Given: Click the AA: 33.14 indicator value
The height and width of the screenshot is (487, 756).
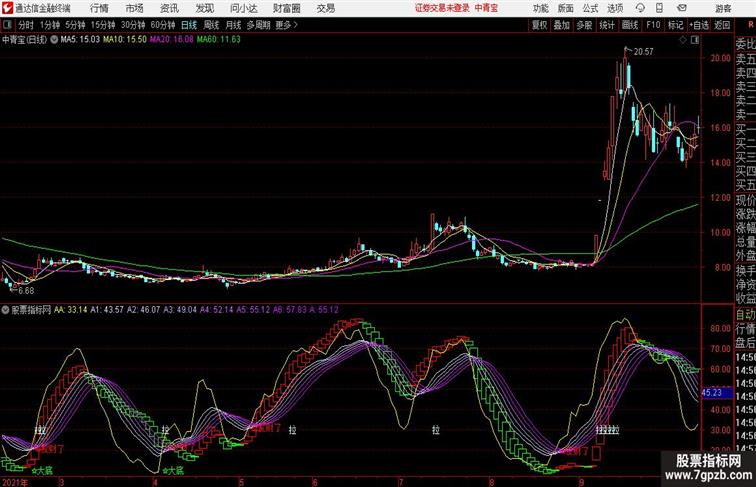Looking at the screenshot, I should pyautogui.click(x=70, y=310).
